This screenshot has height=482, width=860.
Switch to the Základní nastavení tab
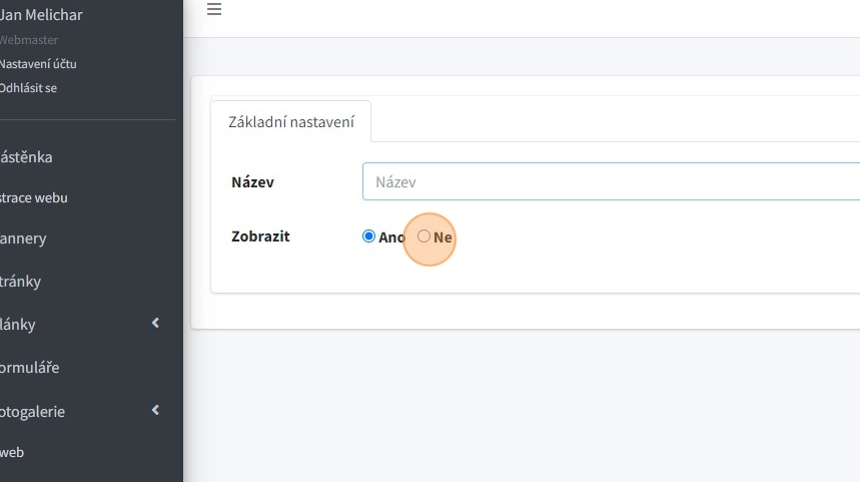tap(291, 122)
